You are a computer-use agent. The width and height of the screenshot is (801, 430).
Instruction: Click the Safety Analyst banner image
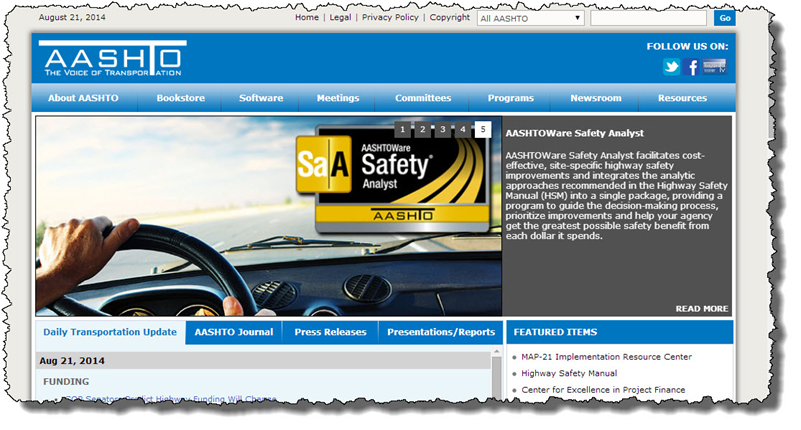269,216
